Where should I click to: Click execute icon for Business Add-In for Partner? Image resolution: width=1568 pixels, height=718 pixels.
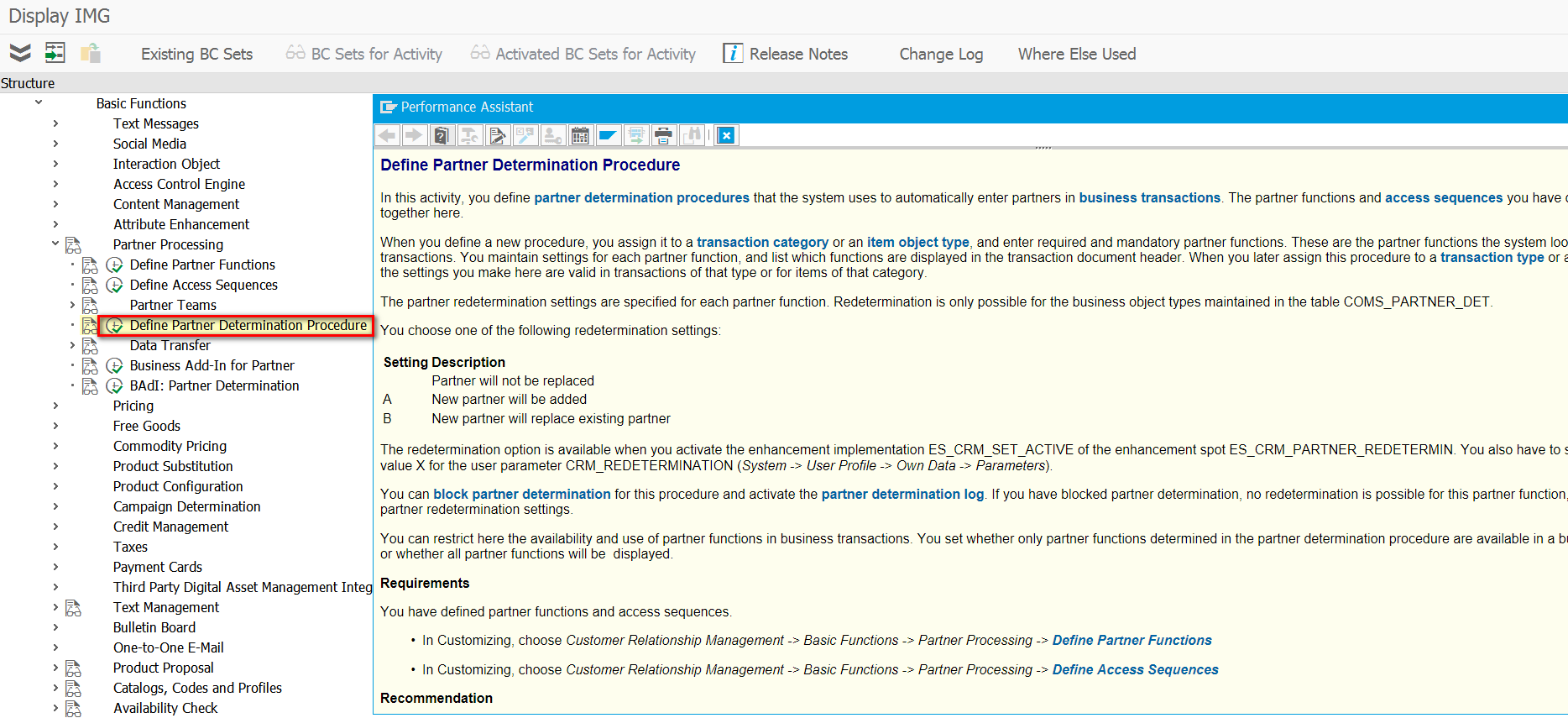tap(115, 365)
